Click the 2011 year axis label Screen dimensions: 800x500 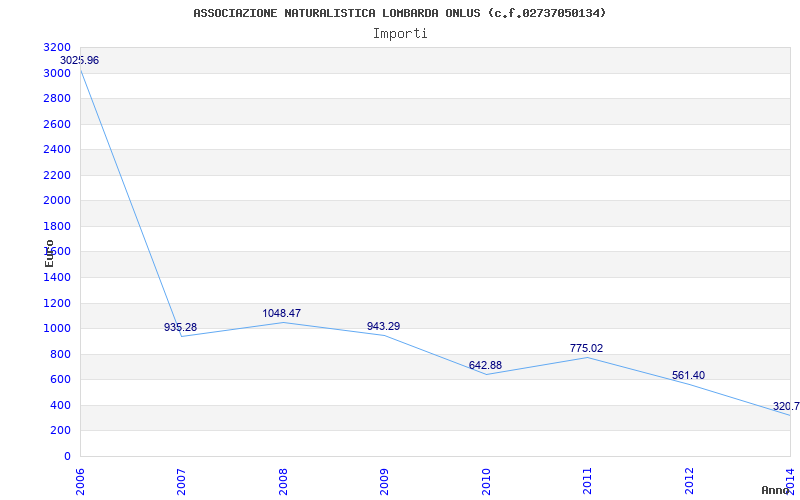click(588, 481)
